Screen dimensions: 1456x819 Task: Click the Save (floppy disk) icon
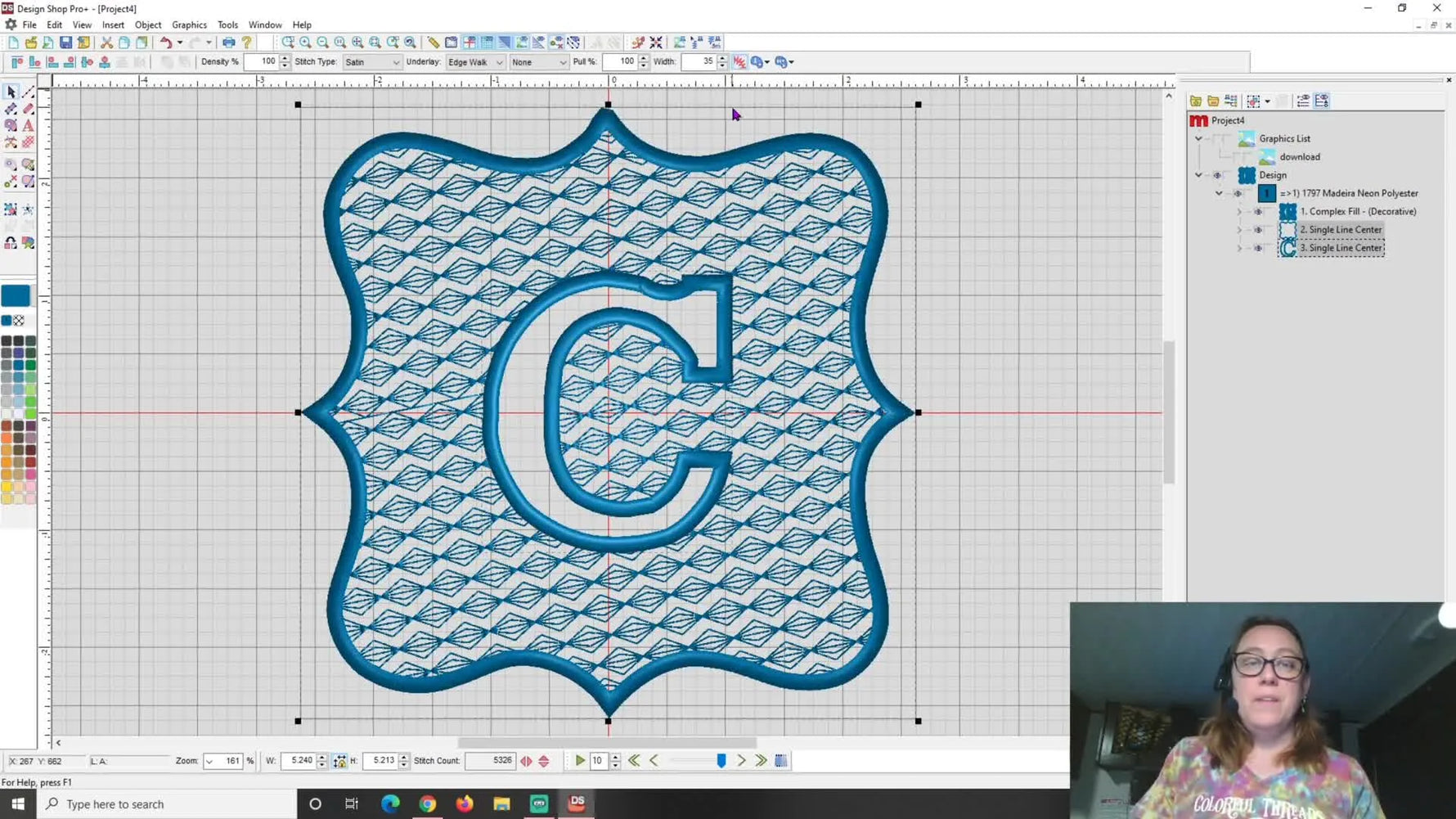coord(65,43)
